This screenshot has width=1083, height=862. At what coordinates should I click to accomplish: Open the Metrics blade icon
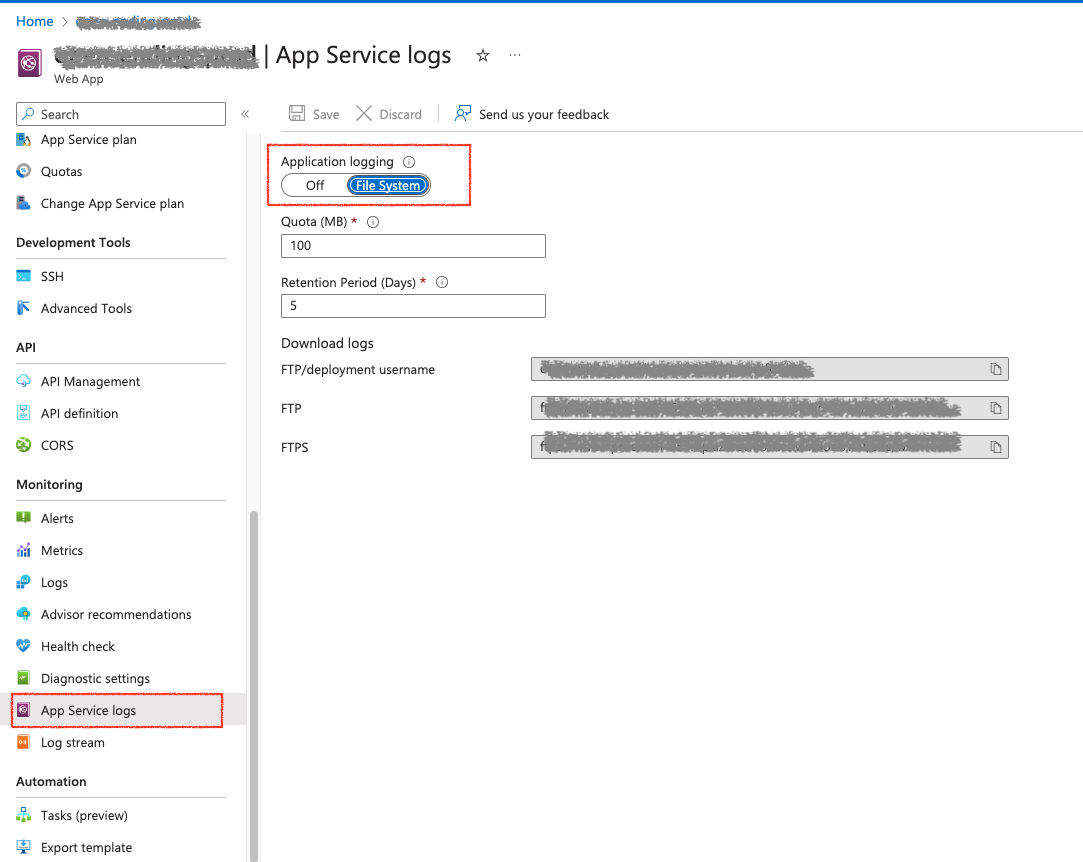pyautogui.click(x=22, y=550)
